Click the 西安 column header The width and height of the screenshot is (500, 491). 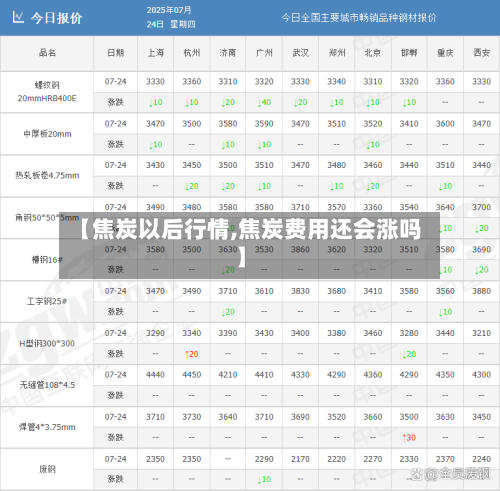(482, 53)
